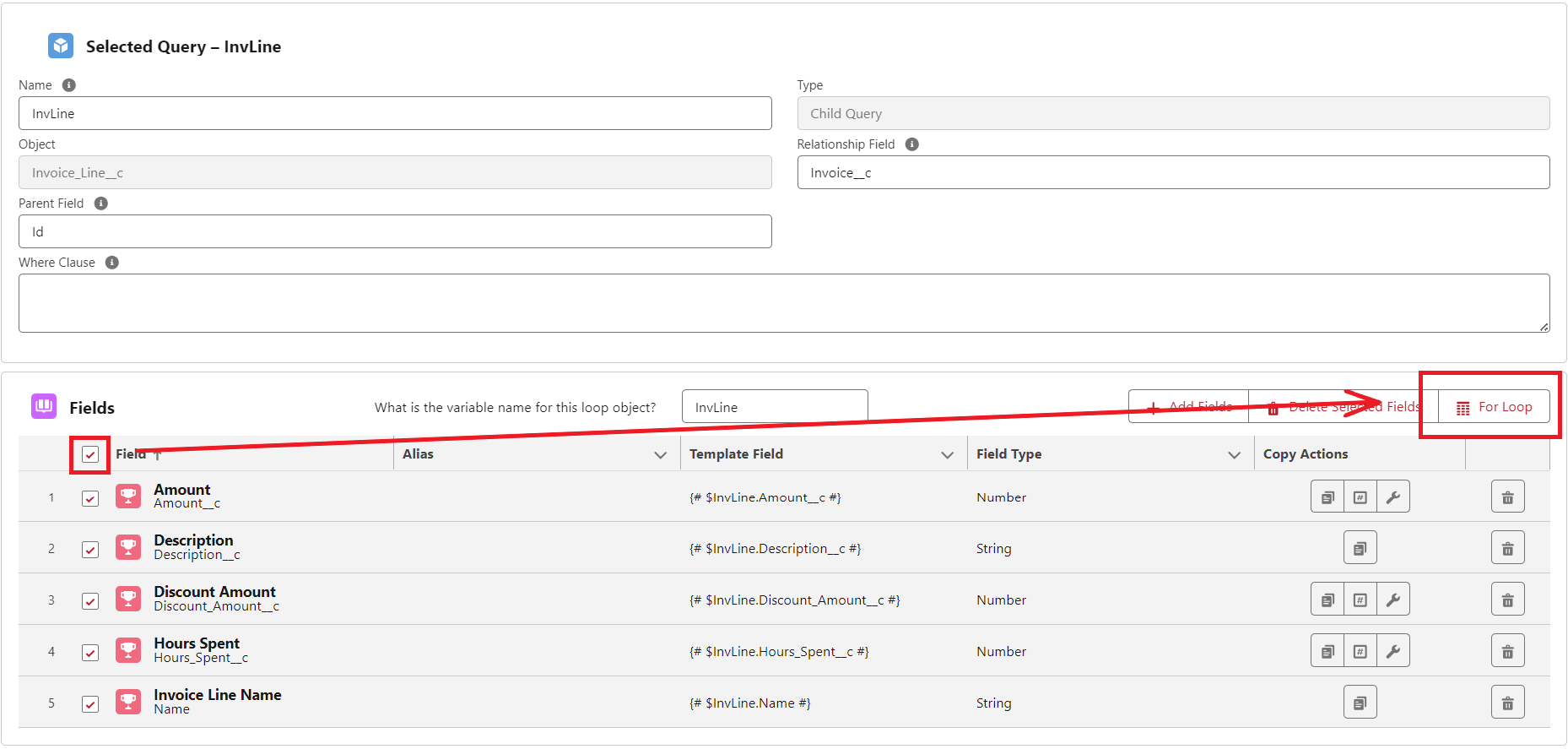
Task: Open the Field Type column dropdown
Action: pyautogui.click(x=1234, y=455)
